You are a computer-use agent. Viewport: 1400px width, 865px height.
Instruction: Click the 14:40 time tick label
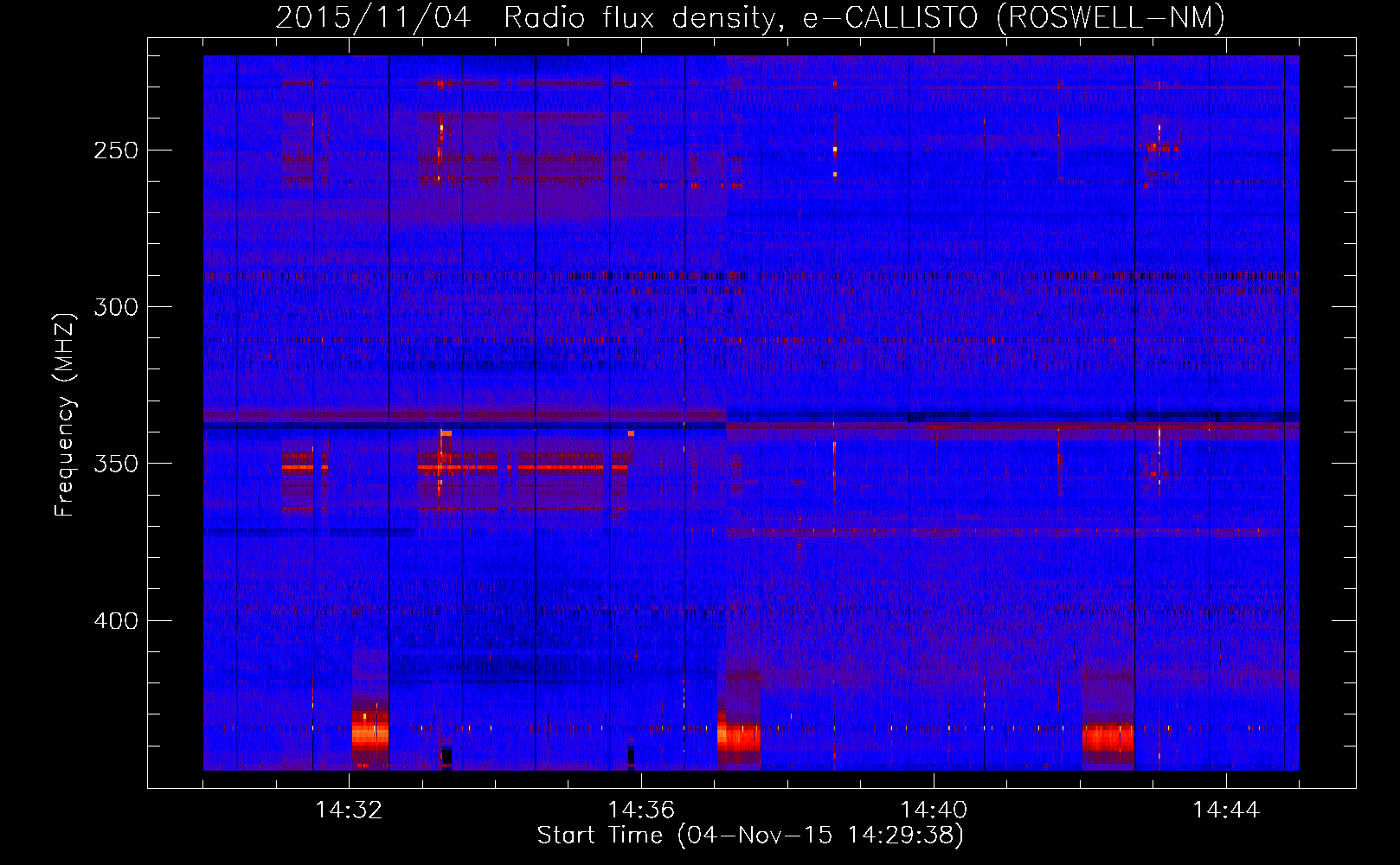click(934, 811)
